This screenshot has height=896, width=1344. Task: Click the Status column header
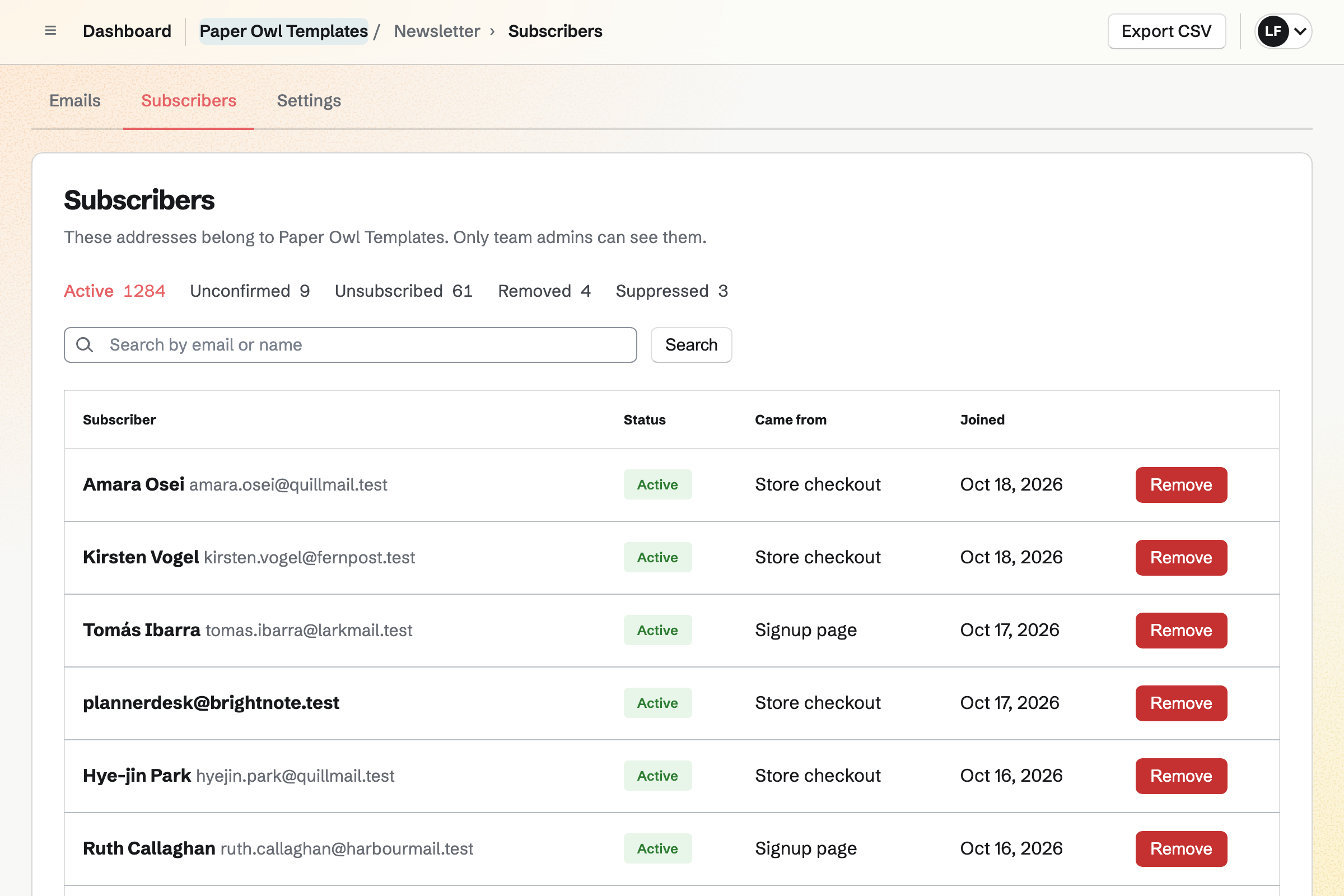click(x=644, y=419)
